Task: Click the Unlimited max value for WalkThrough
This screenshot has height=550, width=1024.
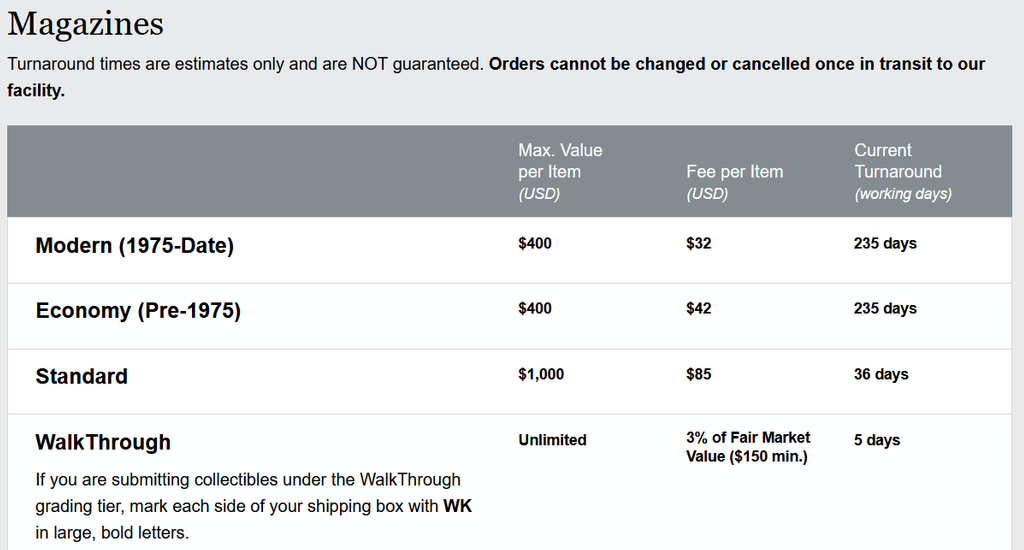Action: 552,440
